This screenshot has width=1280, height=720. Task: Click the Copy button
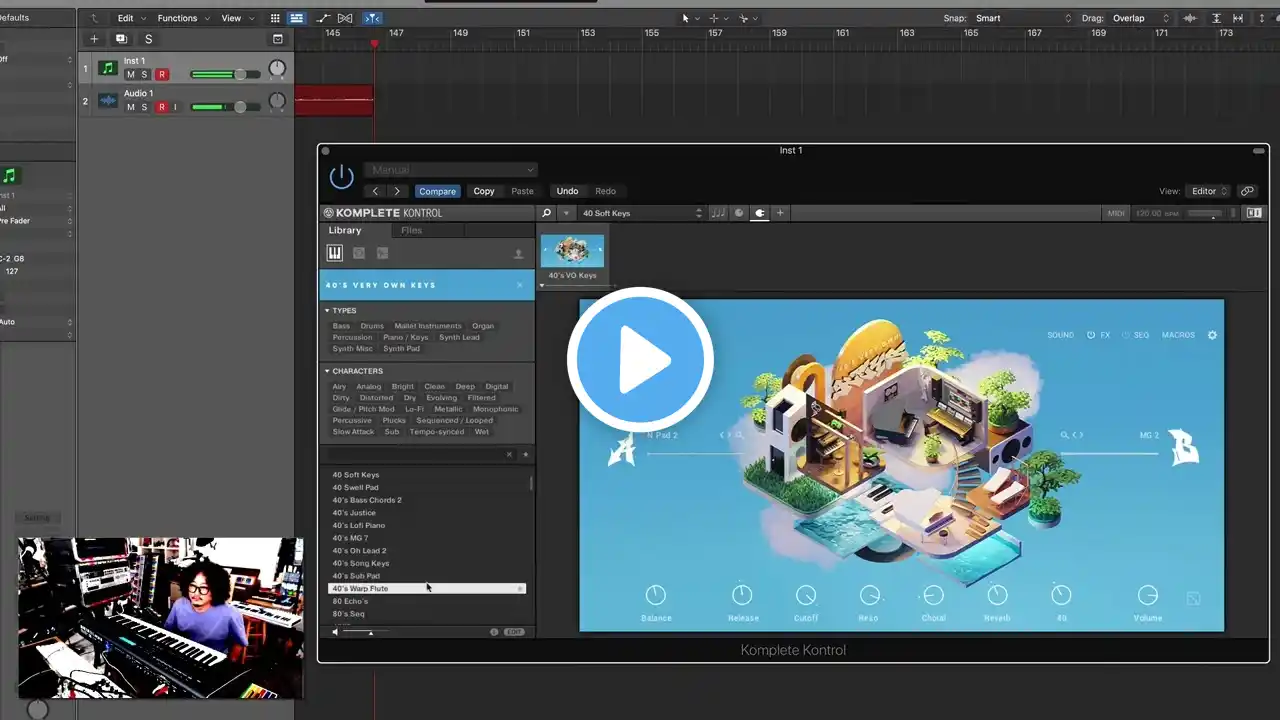click(x=484, y=191)
